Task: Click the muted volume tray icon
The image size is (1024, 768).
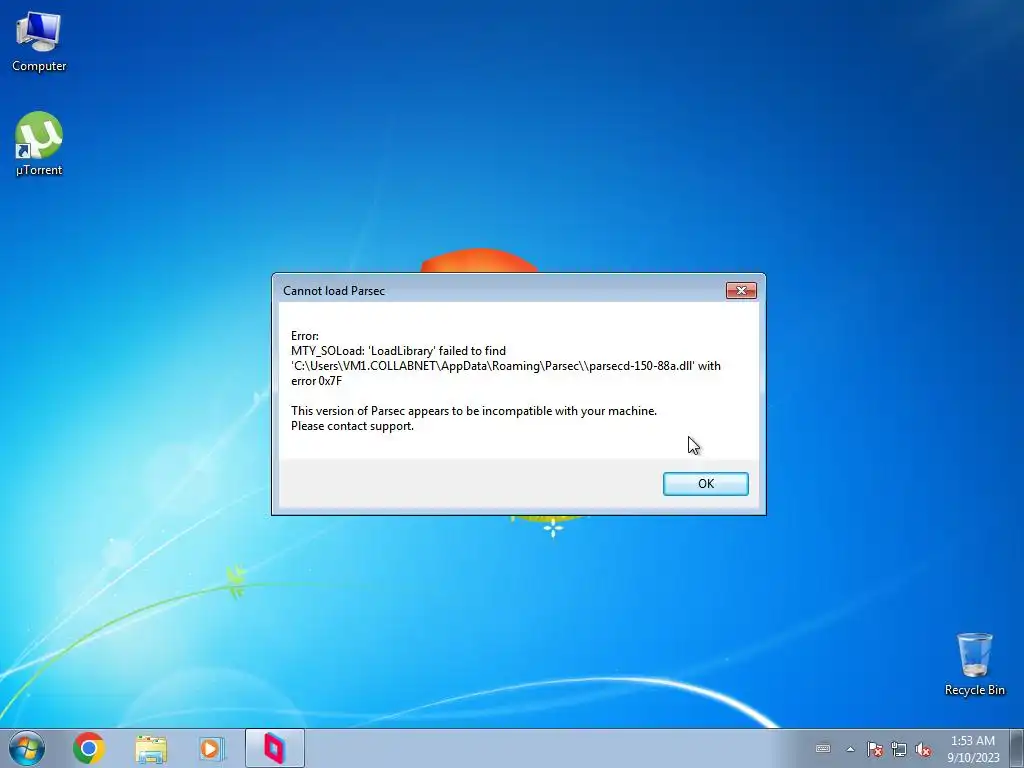Action: point(923,749)
